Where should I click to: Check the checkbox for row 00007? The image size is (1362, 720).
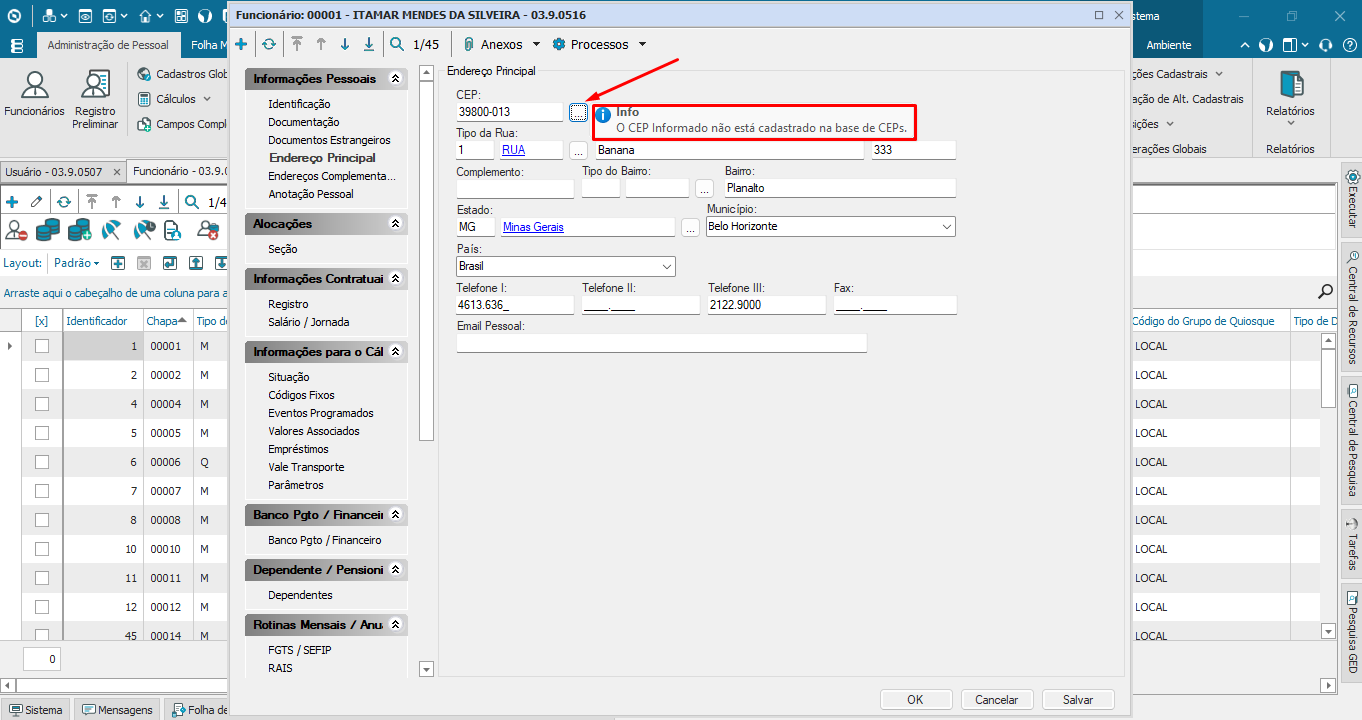point(42,491)
